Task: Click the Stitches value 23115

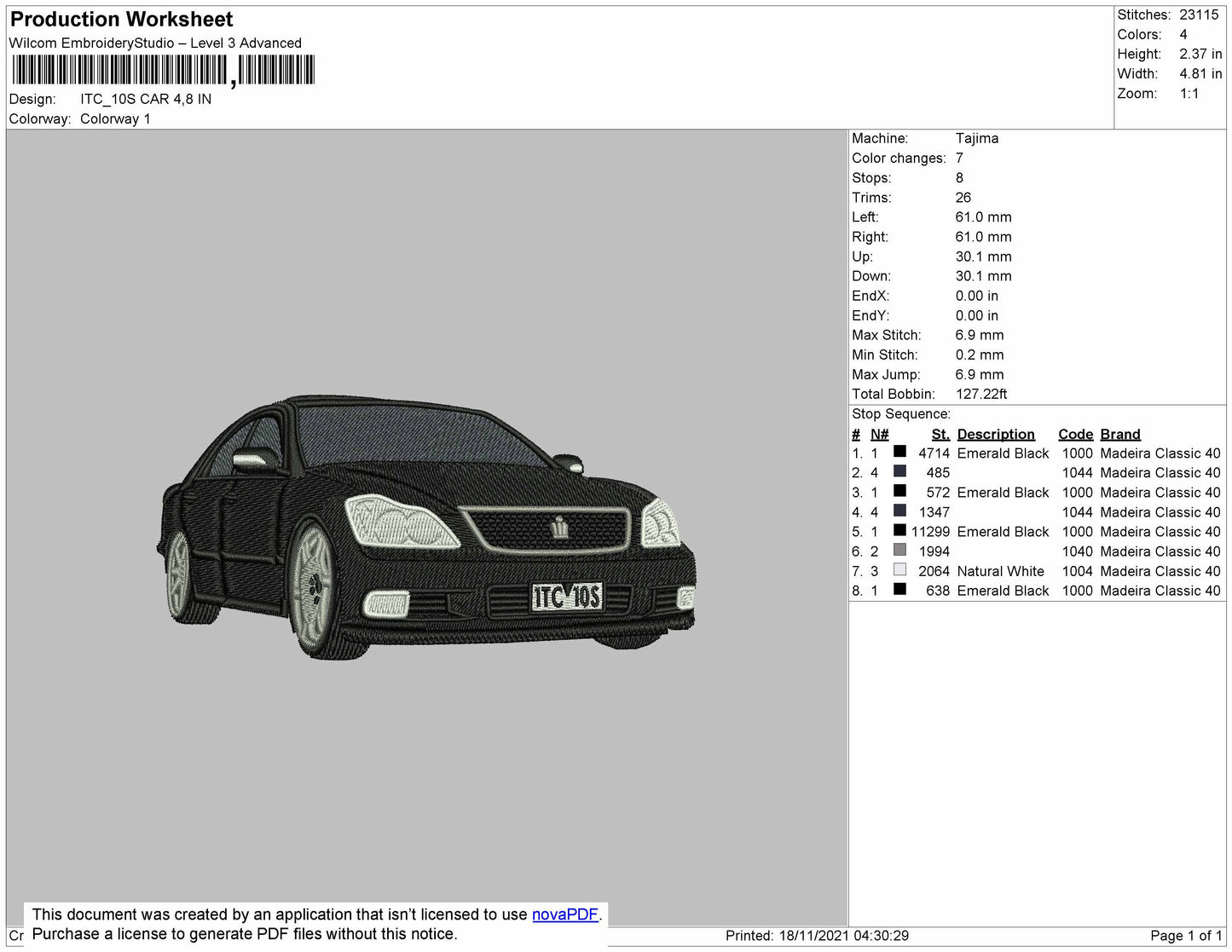Action: tap(1199, 15)
